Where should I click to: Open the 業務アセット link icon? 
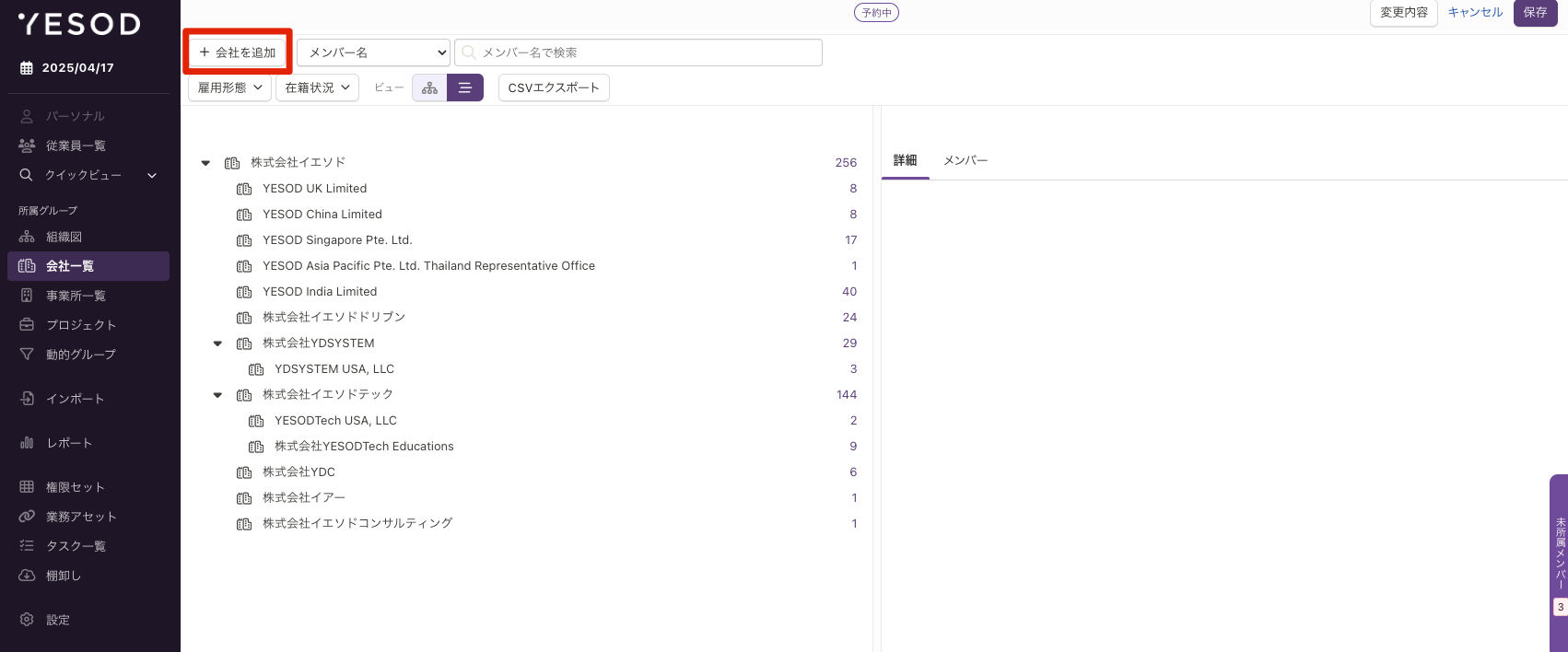[27, 517]
